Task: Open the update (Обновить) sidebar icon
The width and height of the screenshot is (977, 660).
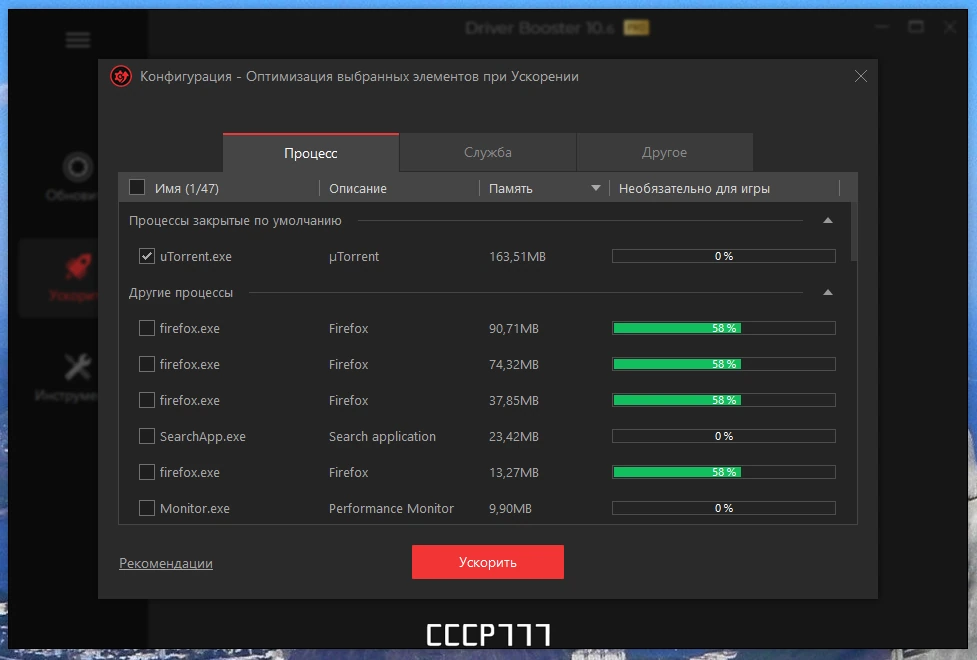Action: [x=78, y=167]
